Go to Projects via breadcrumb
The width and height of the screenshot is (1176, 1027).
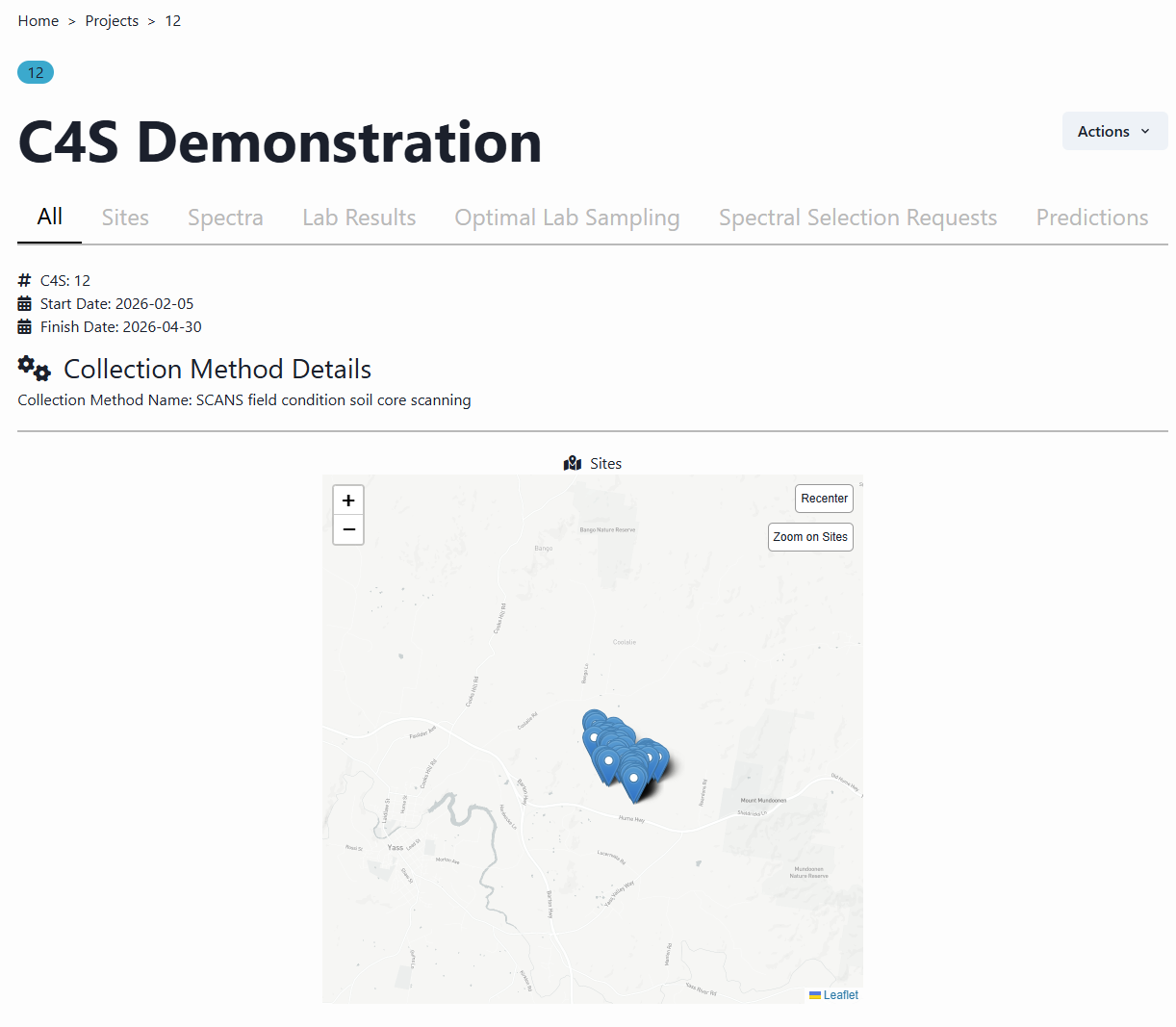pyautogui.click(x=112, y=21)
